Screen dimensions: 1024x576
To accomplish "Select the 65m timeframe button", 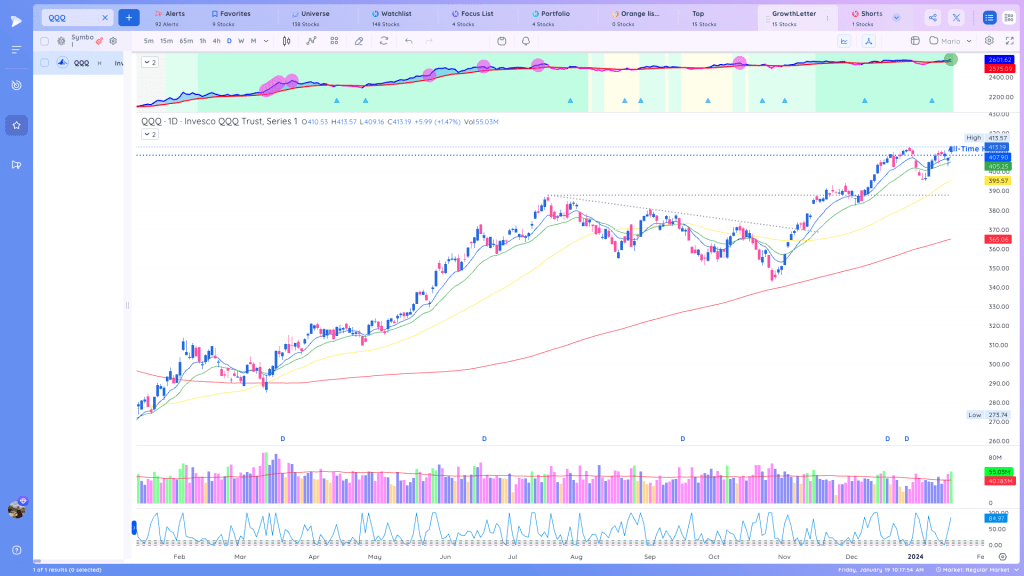I will pos(186,41).
